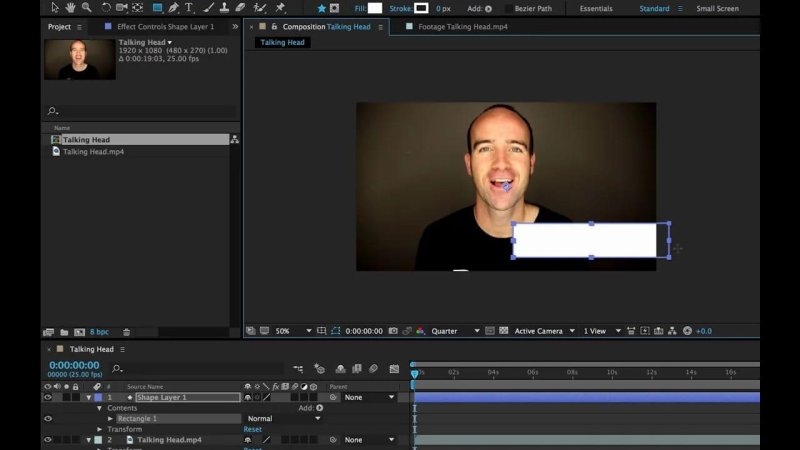
Task: Select the Pan Behind anchor point tool
Action: (138, 8)
